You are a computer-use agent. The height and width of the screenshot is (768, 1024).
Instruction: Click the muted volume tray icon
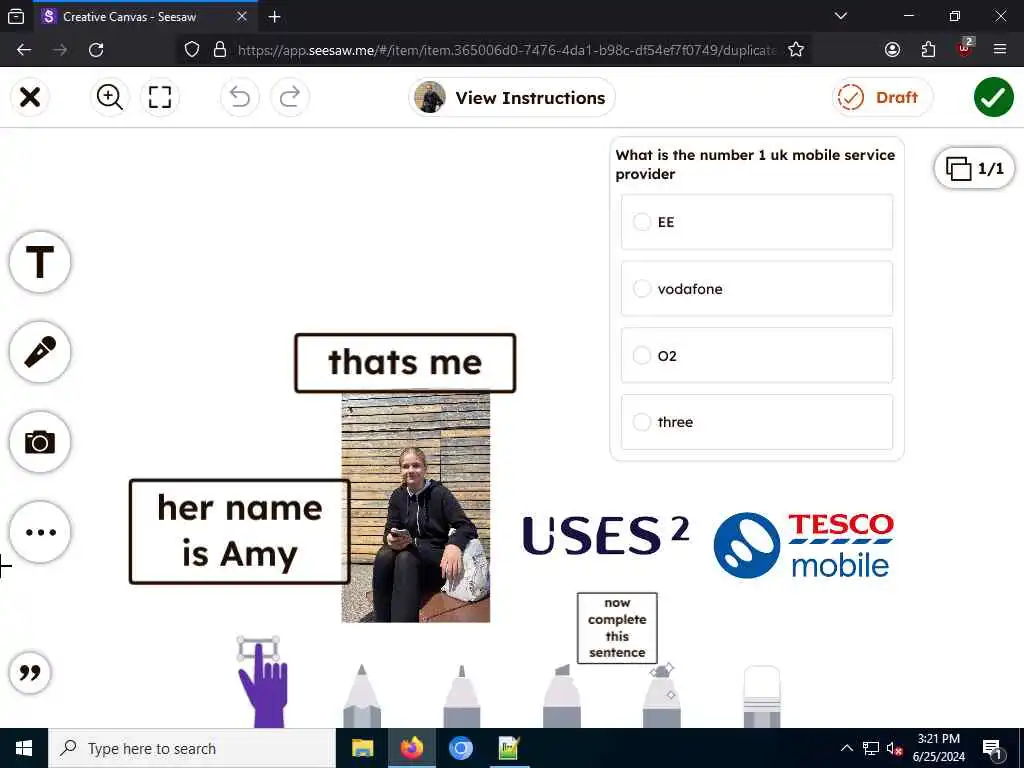coord(894,748)
